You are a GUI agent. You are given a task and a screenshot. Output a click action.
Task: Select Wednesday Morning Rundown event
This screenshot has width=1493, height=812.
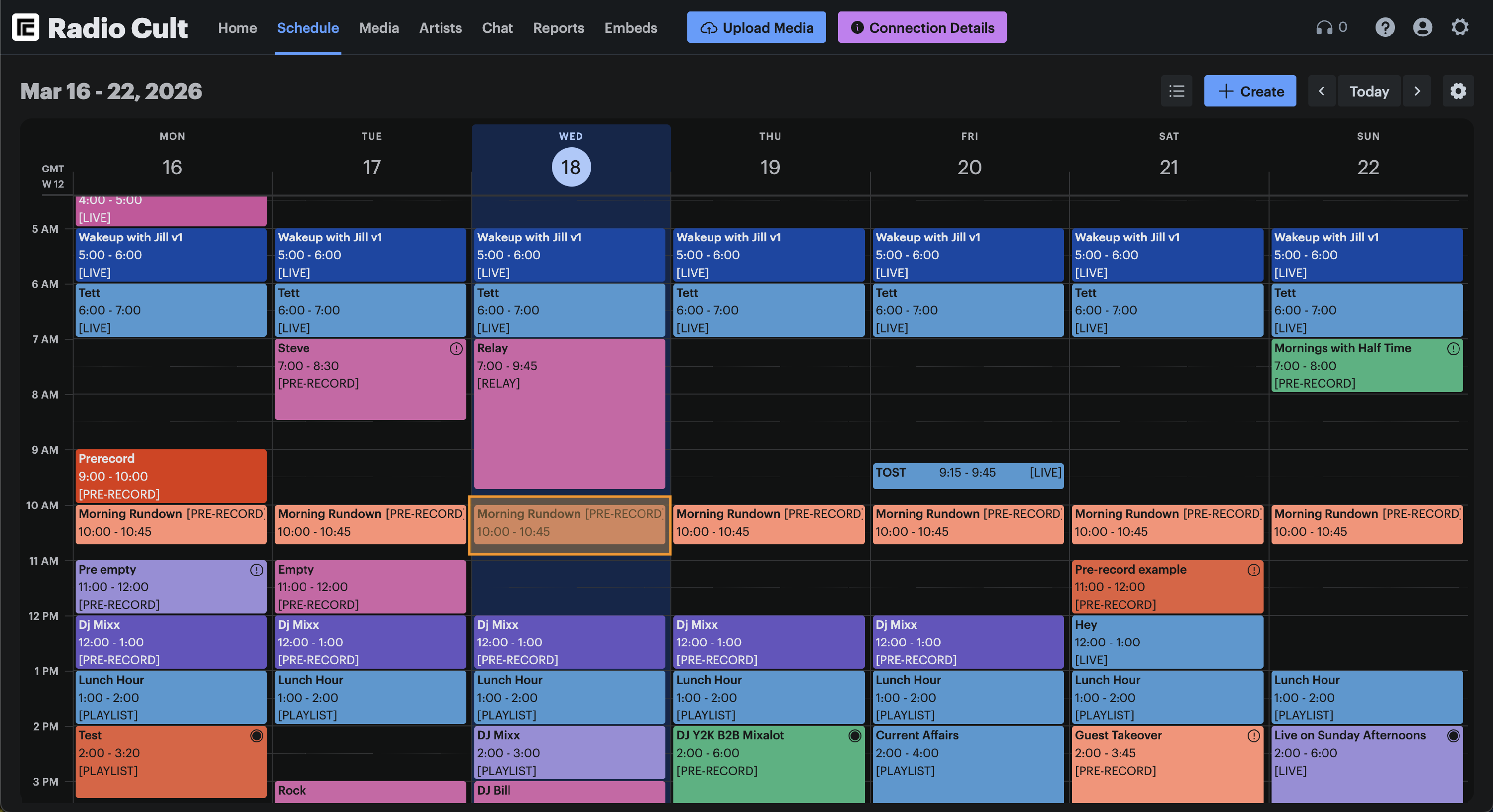point(569,524)
